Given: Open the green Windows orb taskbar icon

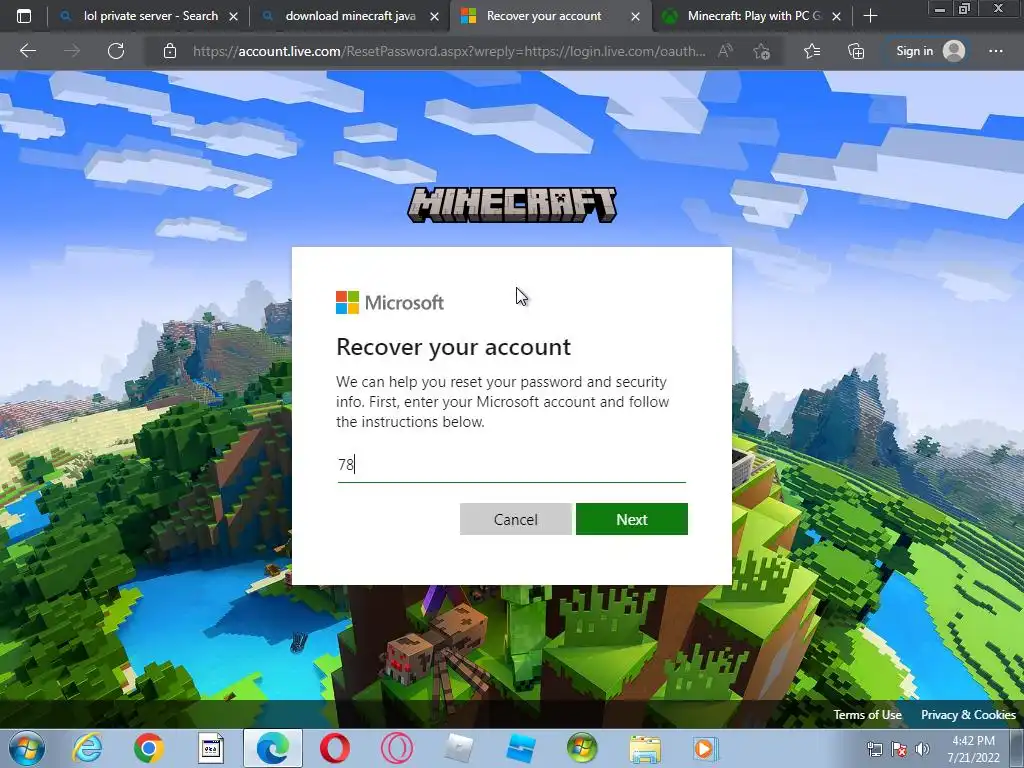Looking at the screenshot, I should coord(582,748).
